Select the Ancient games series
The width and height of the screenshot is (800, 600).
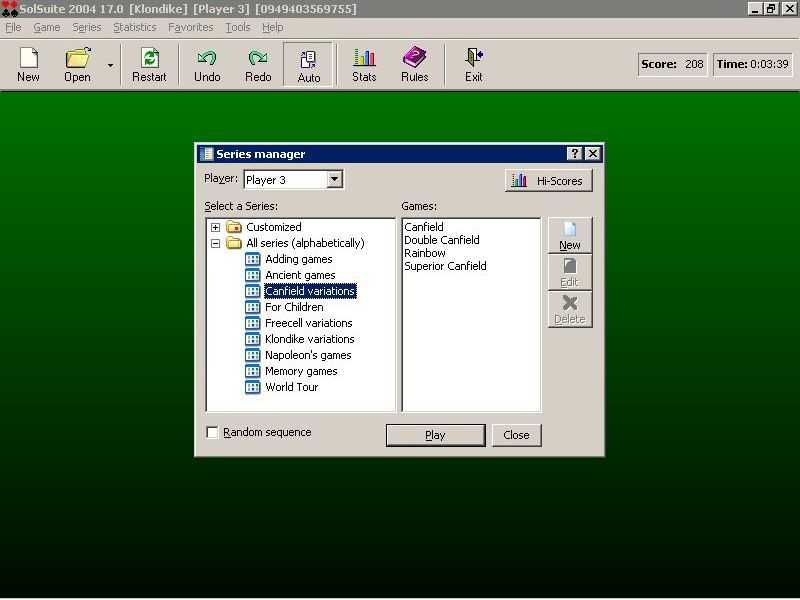[300, 275]
